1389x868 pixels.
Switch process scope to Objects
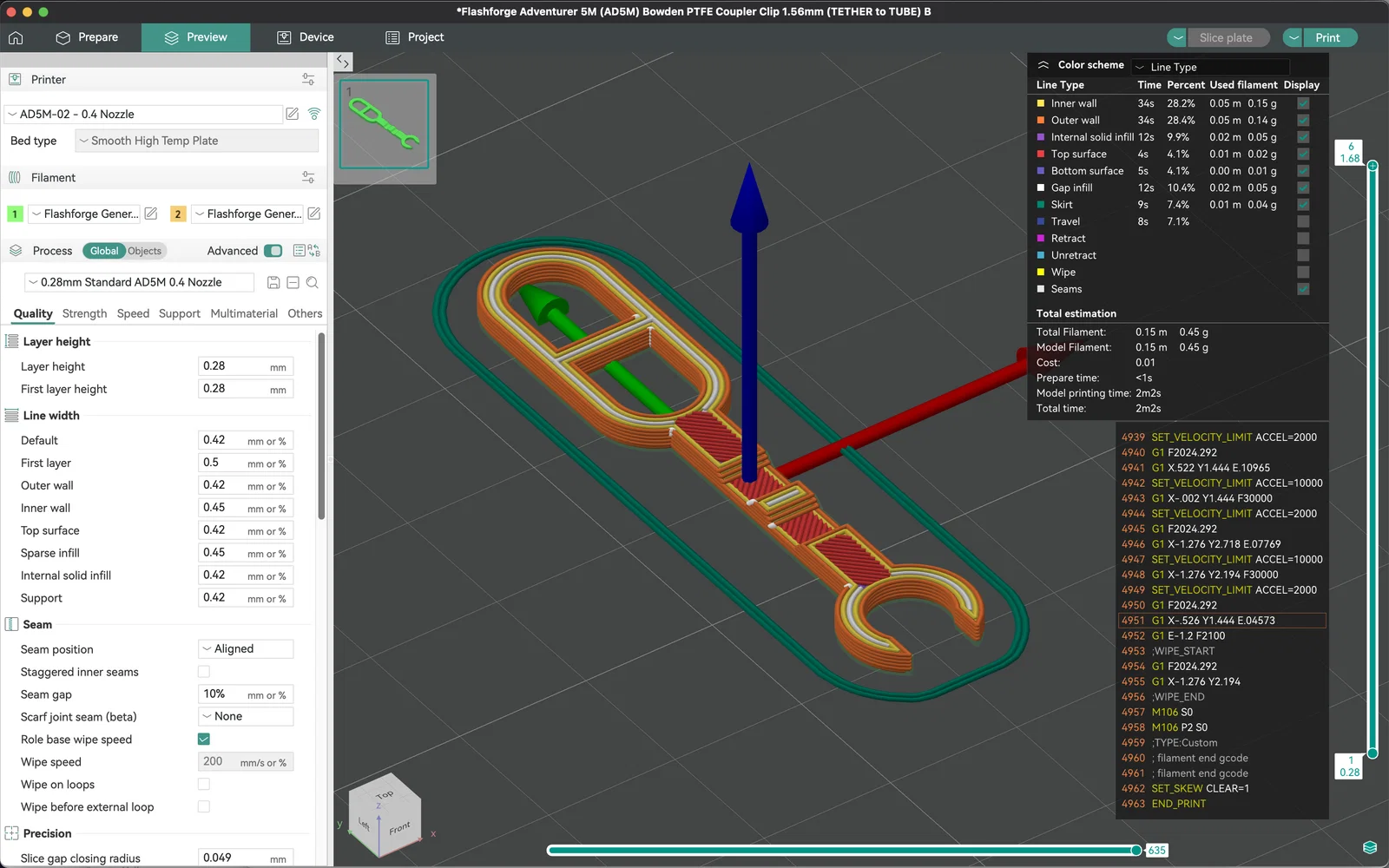(x=145, y=251)
